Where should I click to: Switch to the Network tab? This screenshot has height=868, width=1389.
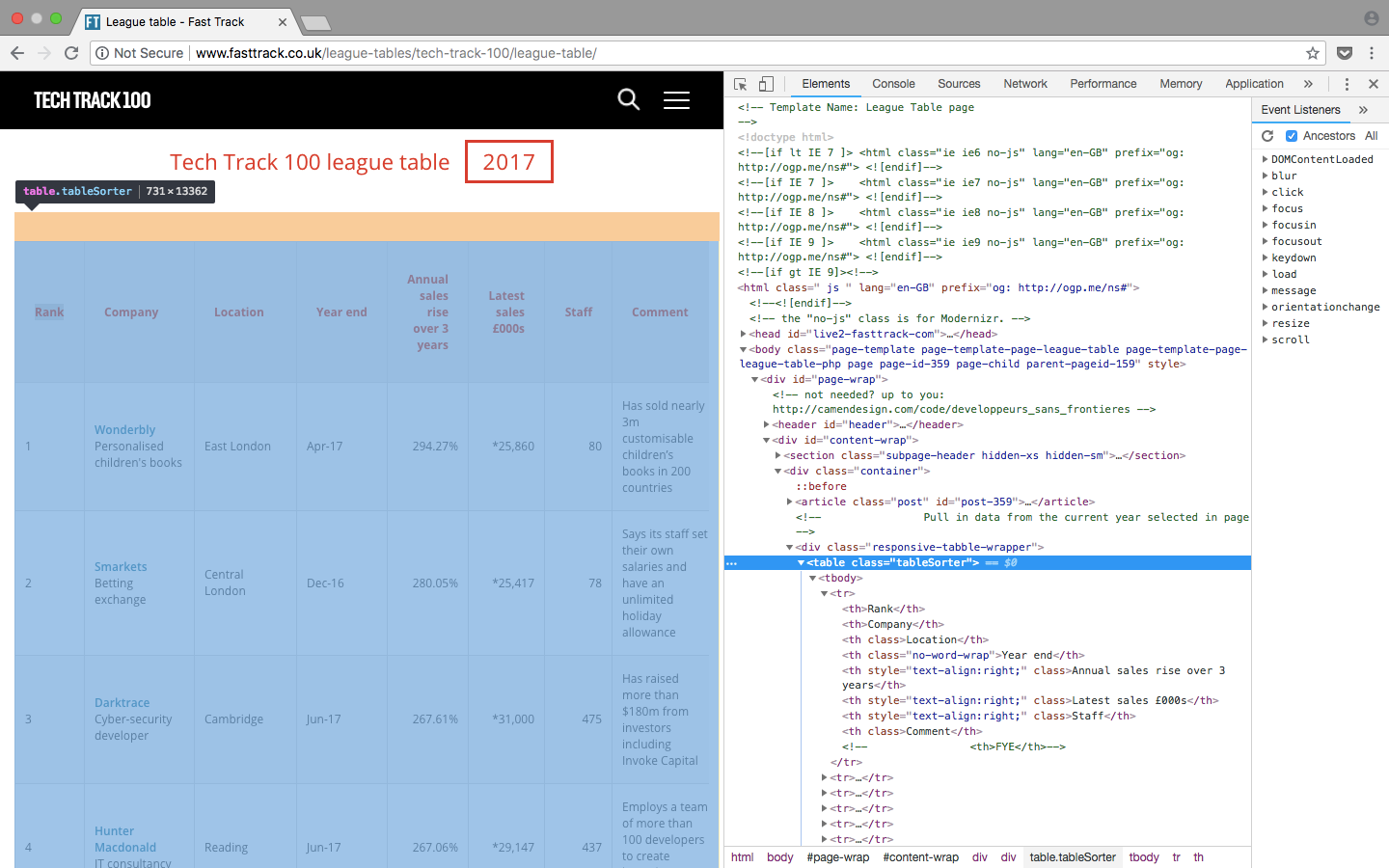tap(1025, 84)
